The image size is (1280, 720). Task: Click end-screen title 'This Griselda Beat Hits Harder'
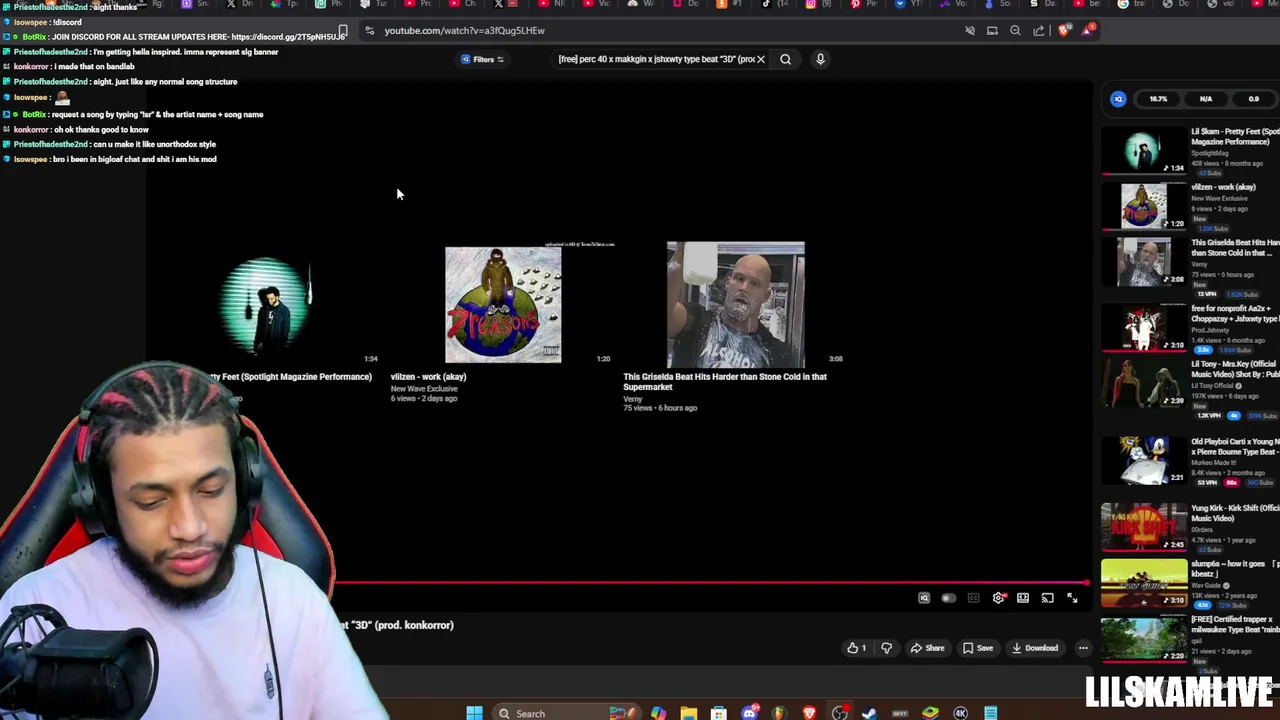tap(725, 382)
